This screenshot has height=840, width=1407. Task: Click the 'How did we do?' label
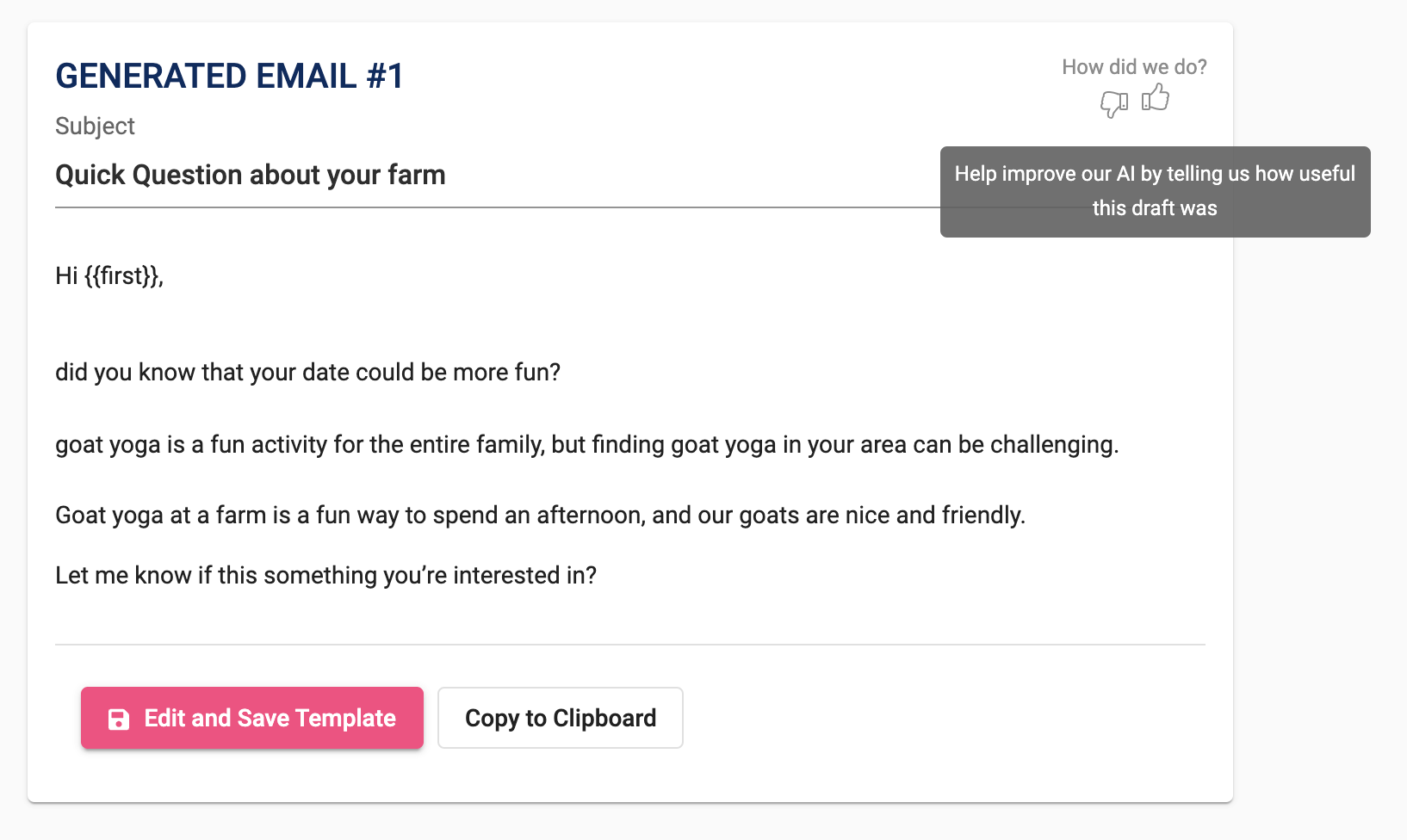pyautogui.click(x=1134, y=66)
